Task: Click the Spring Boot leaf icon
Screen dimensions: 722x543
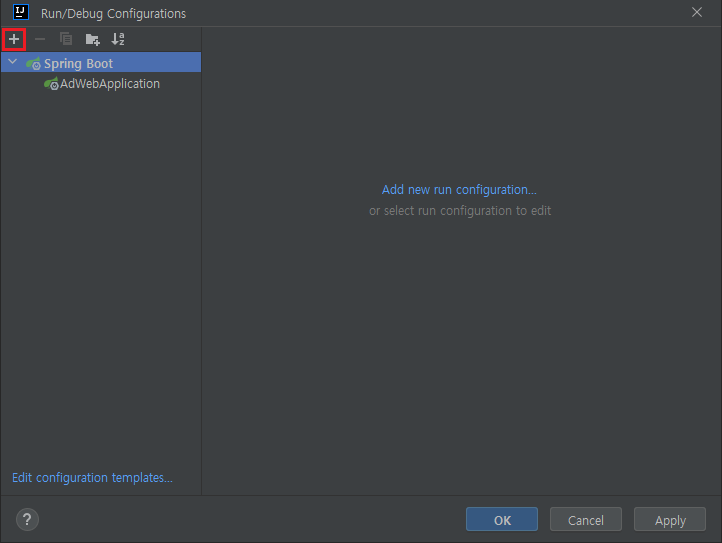Action: (34, 64)
